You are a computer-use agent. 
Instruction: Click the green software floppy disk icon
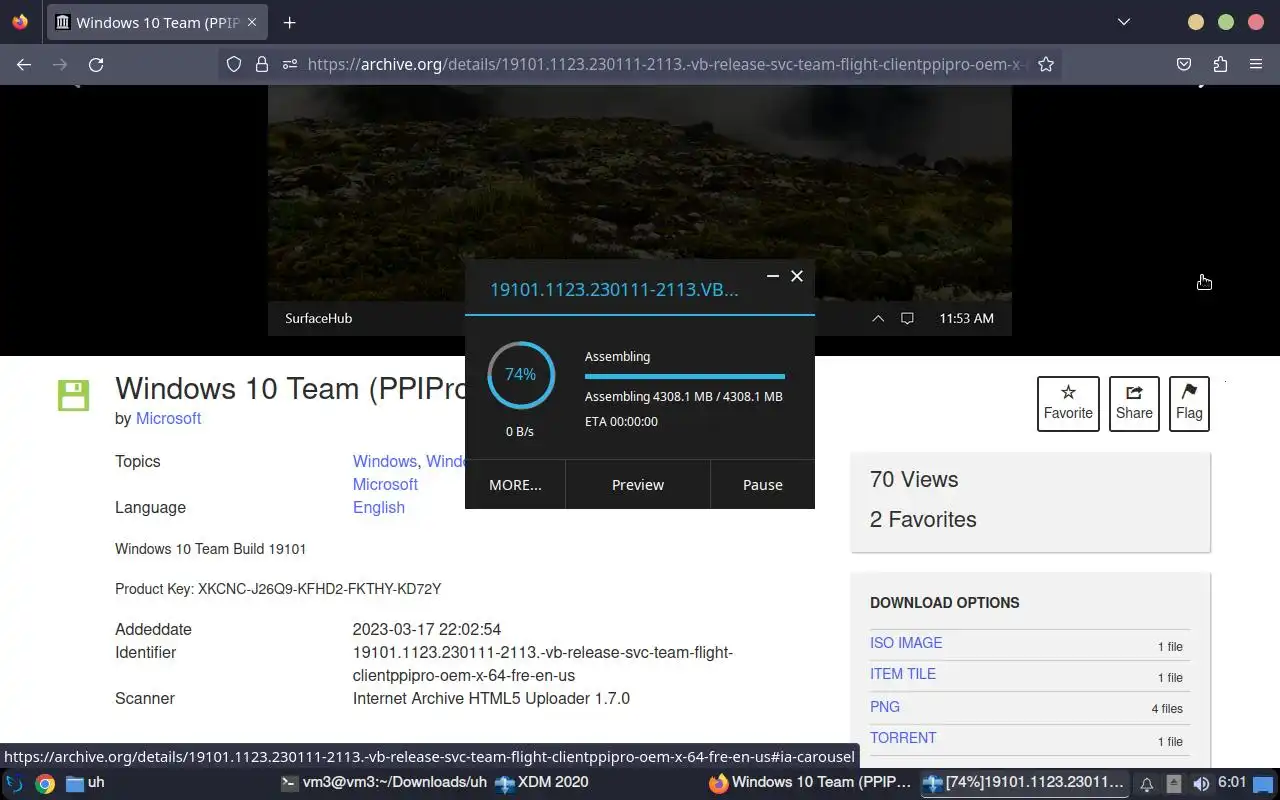tap(73, 395)
